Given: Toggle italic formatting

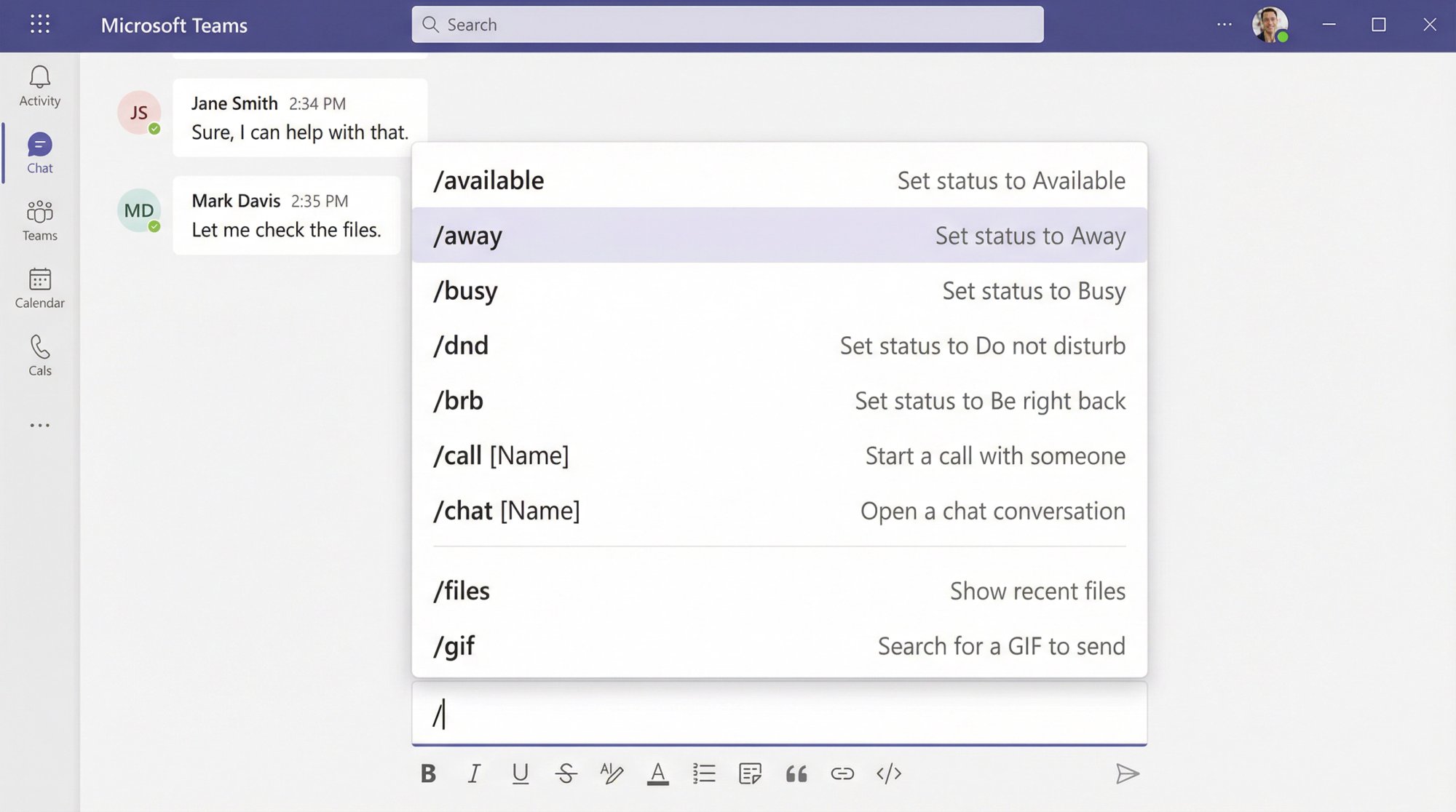Looking at the screenshot, I should point(475,773).
